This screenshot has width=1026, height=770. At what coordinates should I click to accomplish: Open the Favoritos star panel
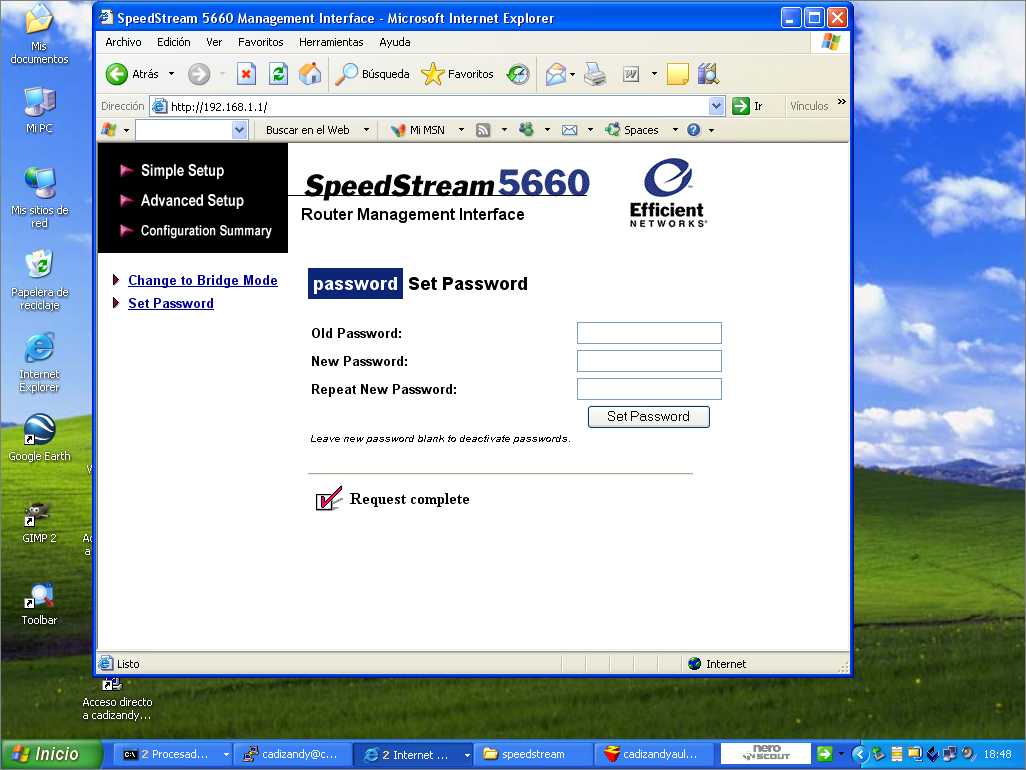click(x=457, y=74)
